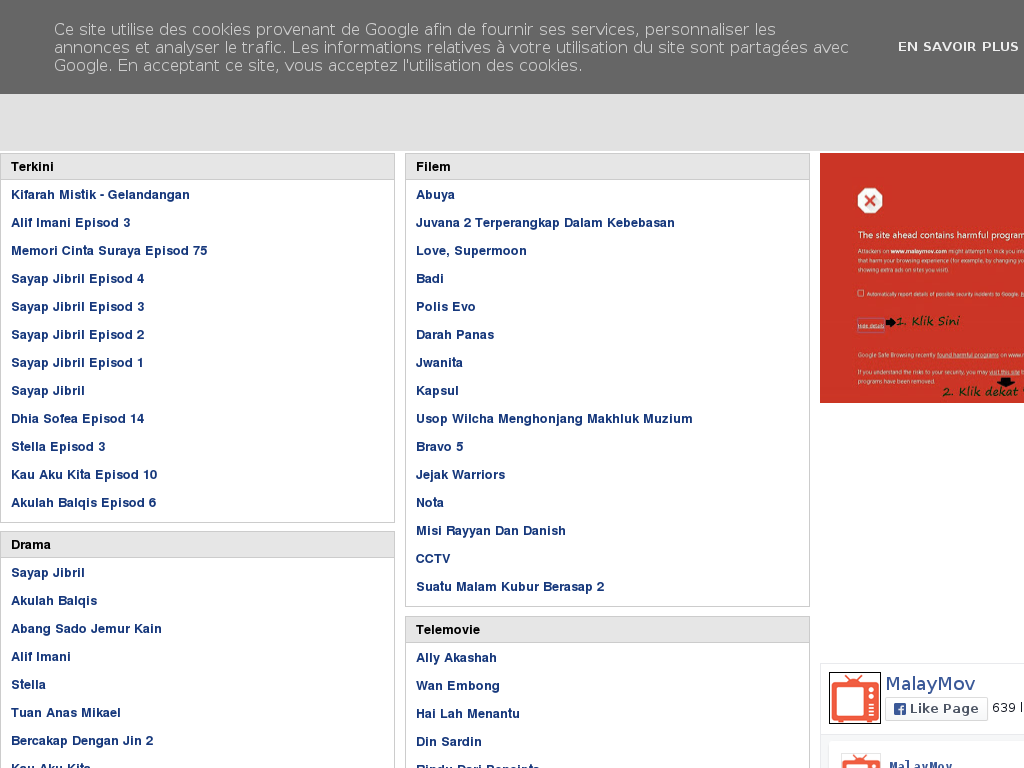This screenshot has width=1024, height=768.
Task: Open Usop Wilcha Menghonjang Makhluk Muzium
Action: pos(554,419)
